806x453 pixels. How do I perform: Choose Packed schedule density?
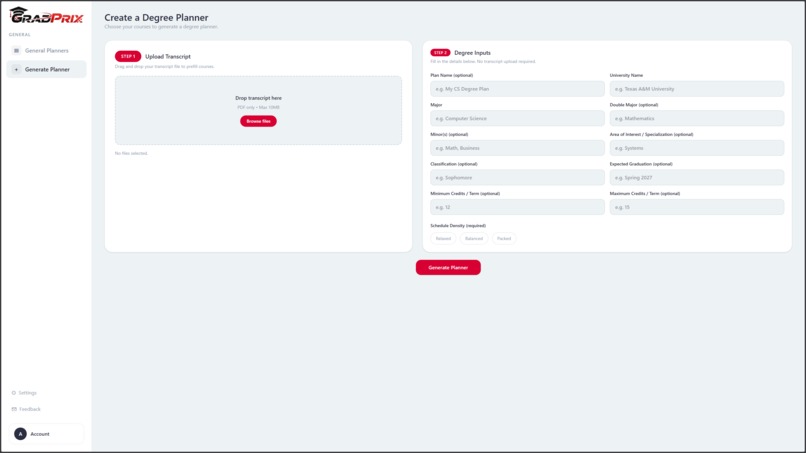click(504, 239)
